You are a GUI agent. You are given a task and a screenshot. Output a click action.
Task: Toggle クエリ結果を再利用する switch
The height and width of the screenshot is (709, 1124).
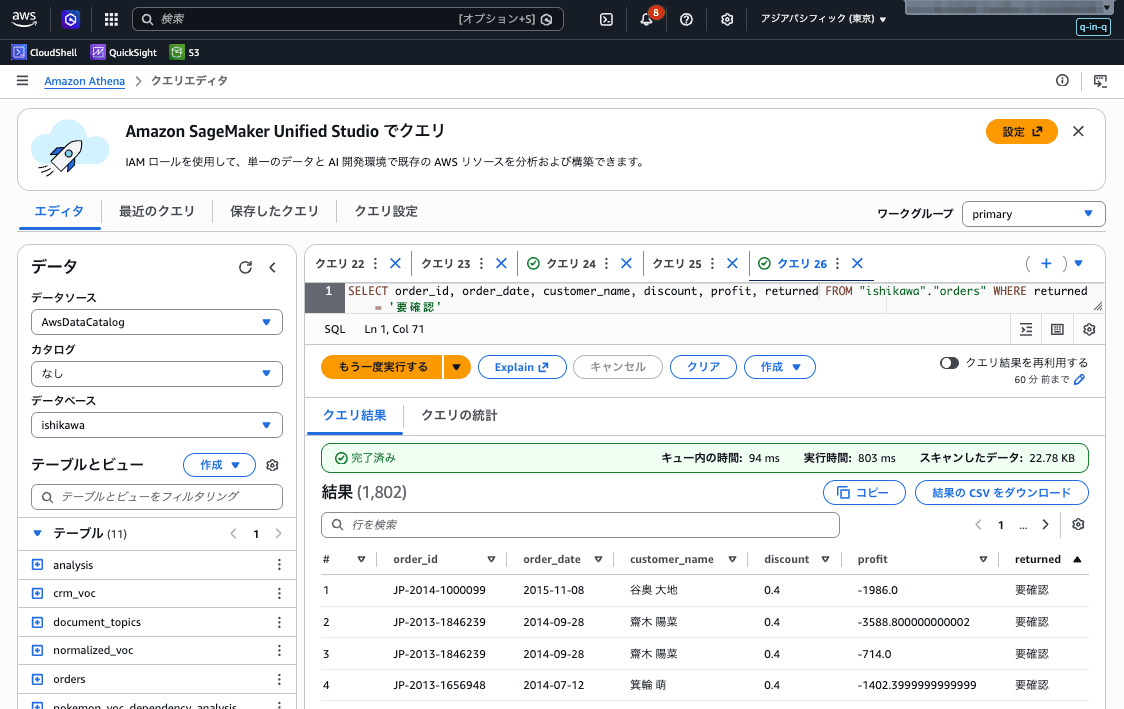(x=949, y=363)
